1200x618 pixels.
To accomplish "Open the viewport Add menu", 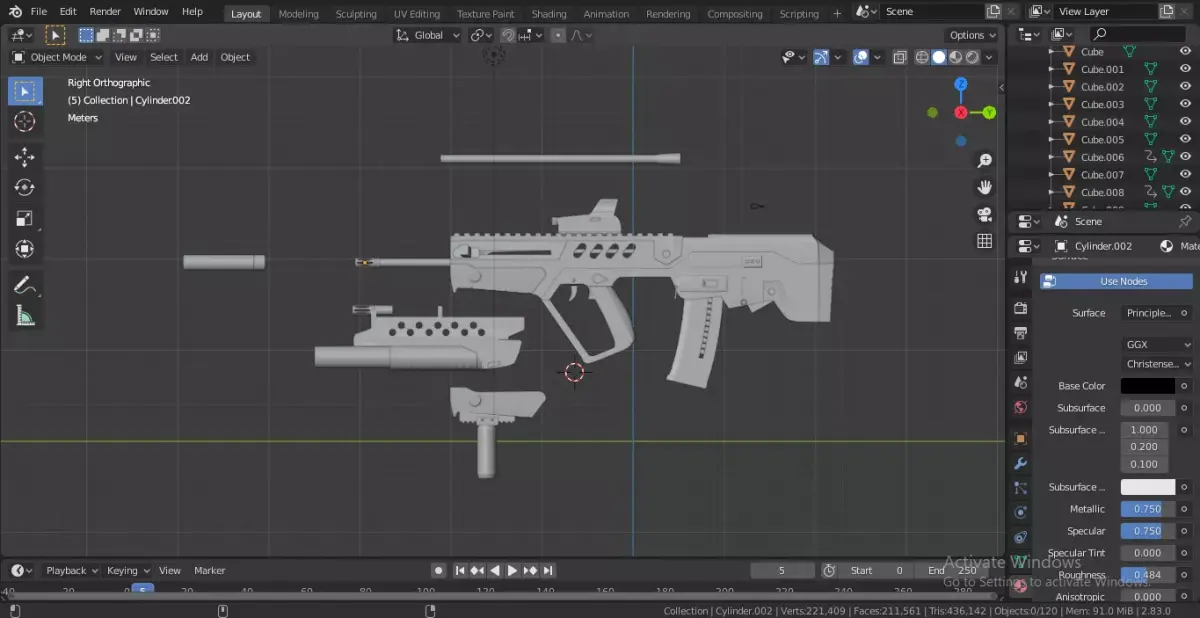I will pyautogui.click(x=199, y=57).
